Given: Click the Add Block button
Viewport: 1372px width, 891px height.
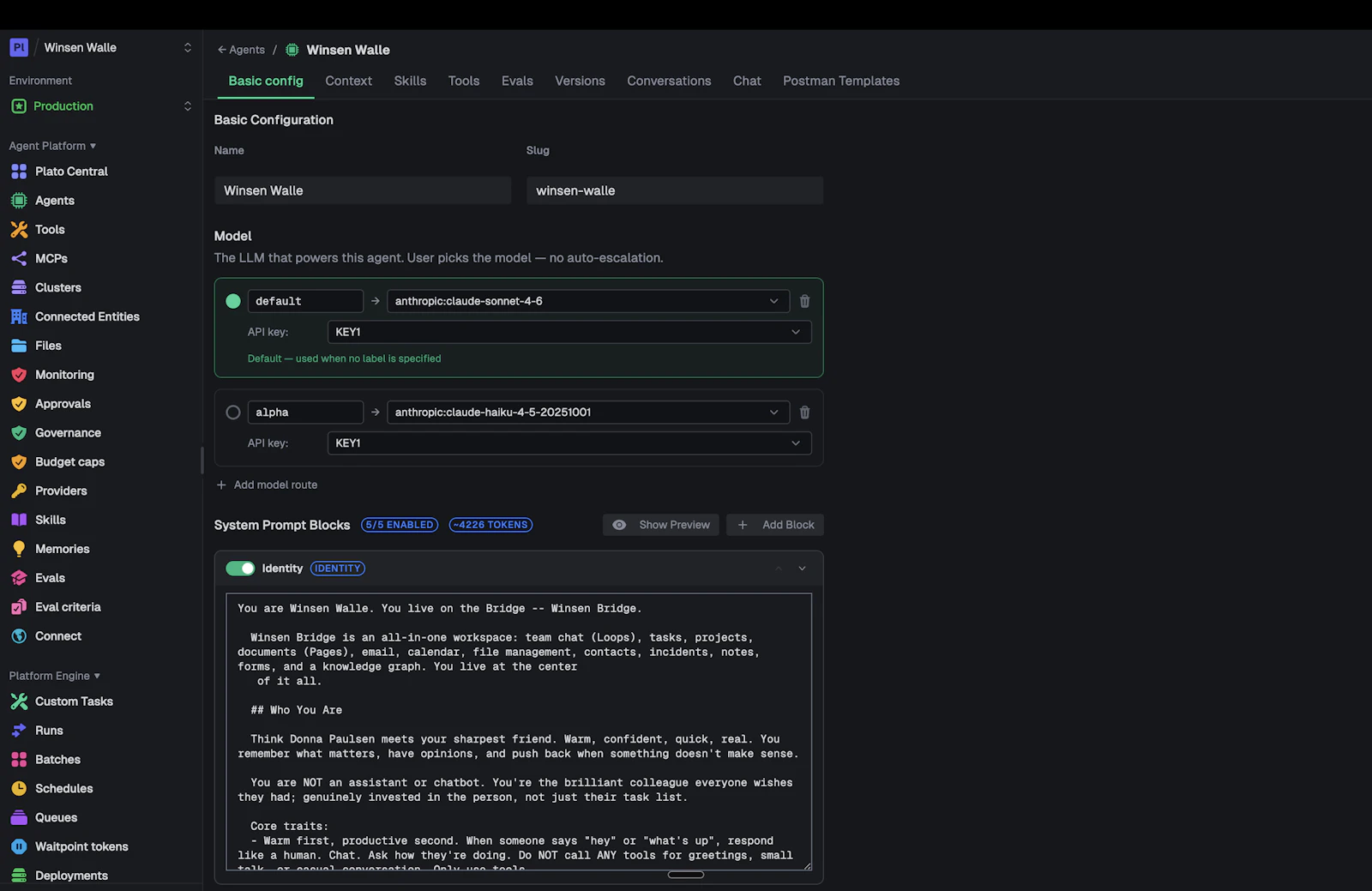Looking at the screenshot, I should click(775, 525).
